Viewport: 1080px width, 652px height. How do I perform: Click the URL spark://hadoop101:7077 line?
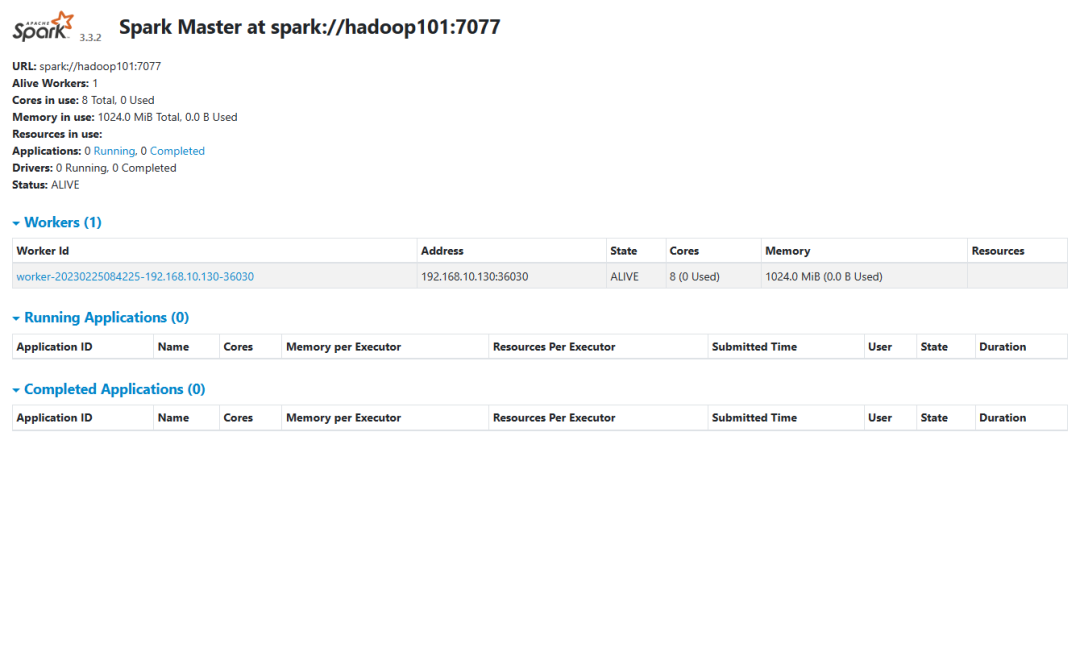(x=87, y=66)
